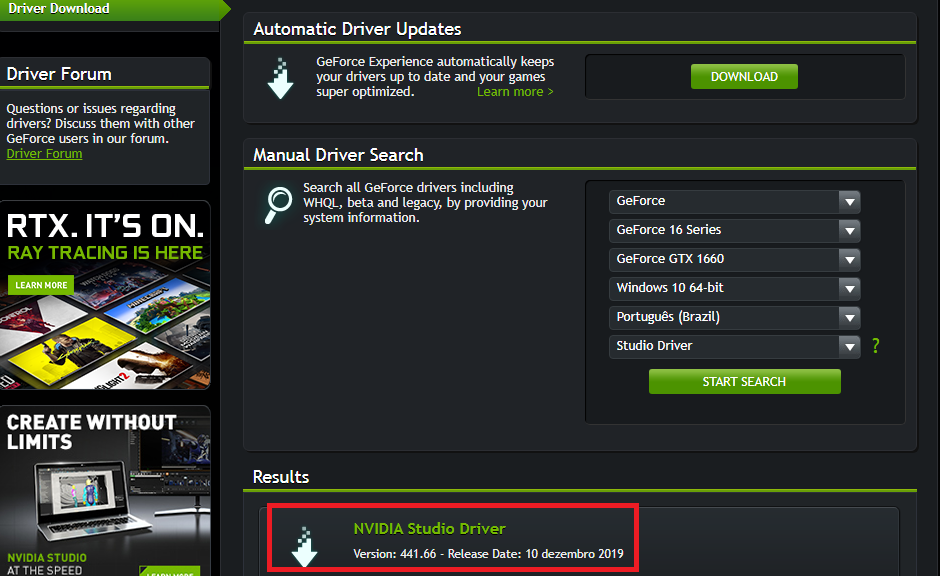This screenshot has width=940, height=576.
Task: Click the download arrow icon beside NVIDIA Studio Driver
Action: (x=305, y=547)
